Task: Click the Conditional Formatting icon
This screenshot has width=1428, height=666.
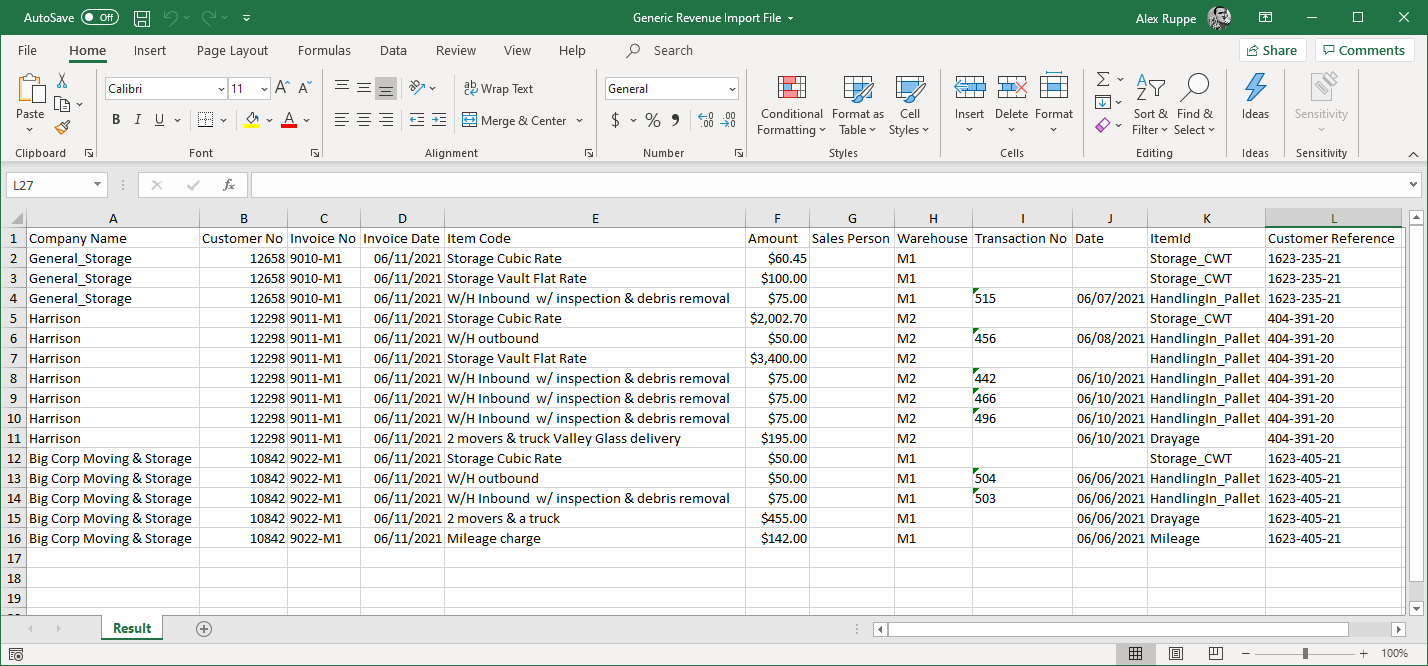Action: click(x=791, y=90)
